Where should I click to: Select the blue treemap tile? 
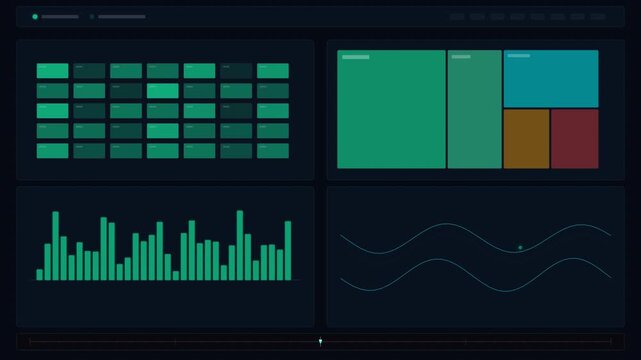pyautogui.click(x=551, y=79)
